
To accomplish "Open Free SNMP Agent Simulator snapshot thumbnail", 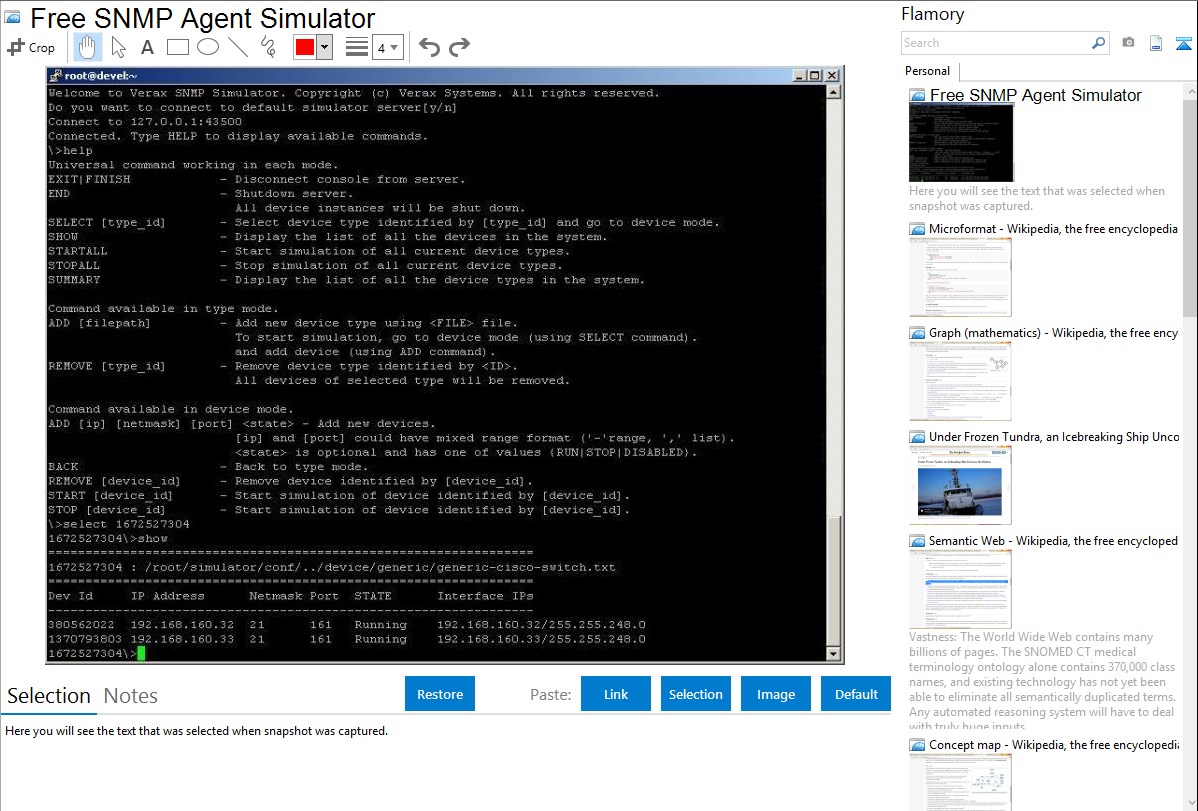I will tap(961, 143).
